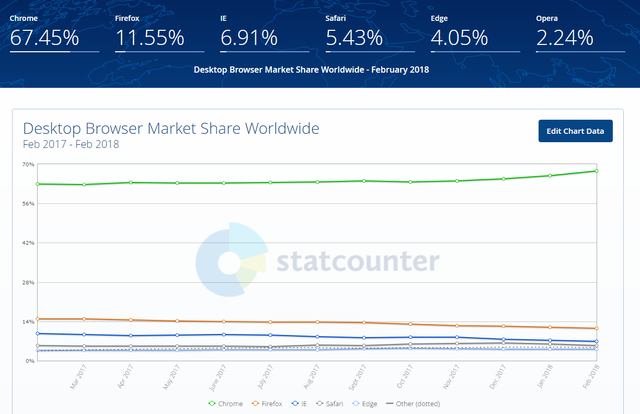Click the Firefox 11.55% statistic

(160, 33)
